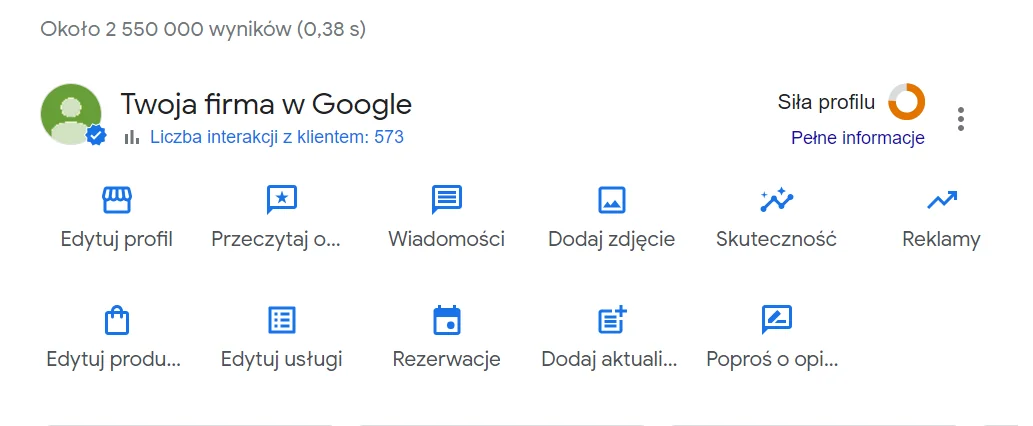Open the Skuteczność label

coord(777,239)
